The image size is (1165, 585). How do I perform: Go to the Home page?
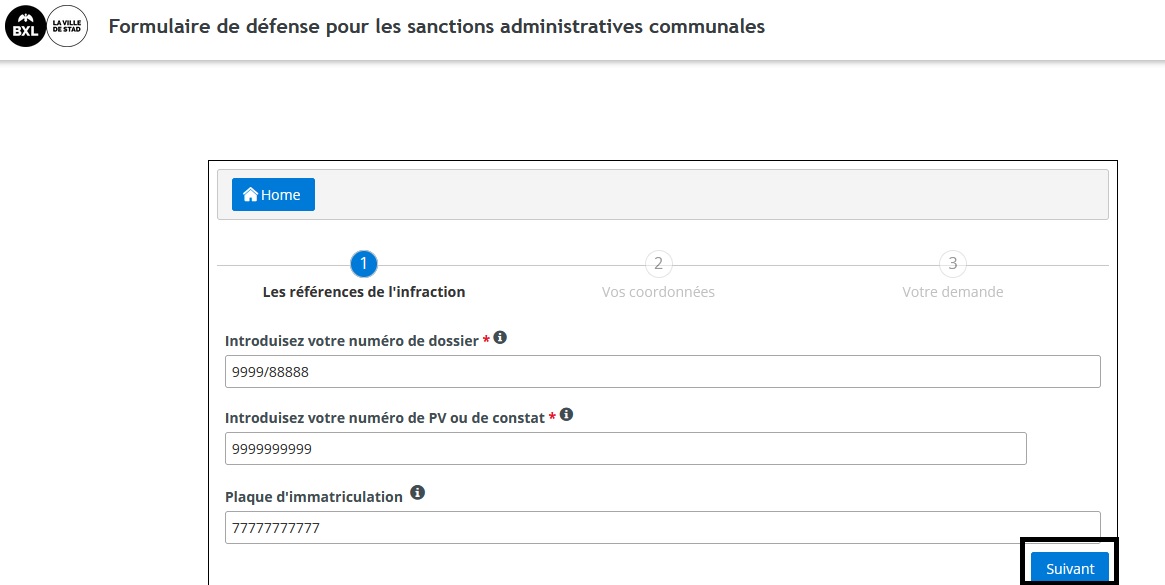coord(273,195)
